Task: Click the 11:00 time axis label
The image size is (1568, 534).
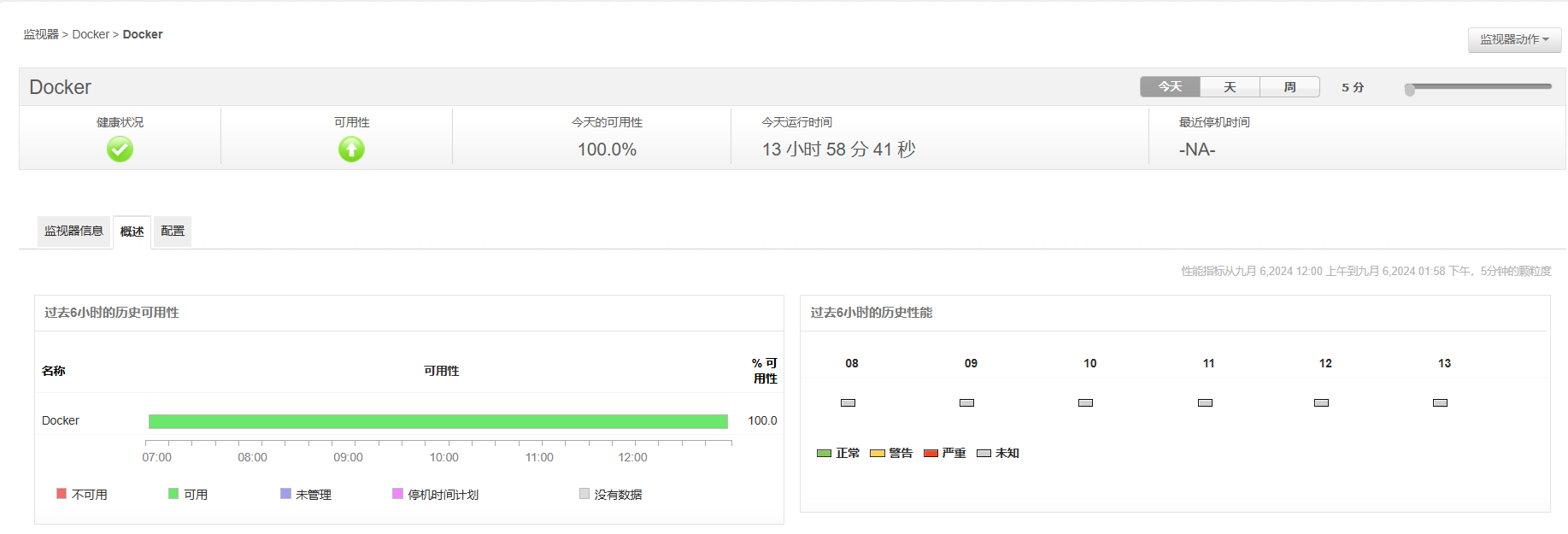Action: (539, 458)
